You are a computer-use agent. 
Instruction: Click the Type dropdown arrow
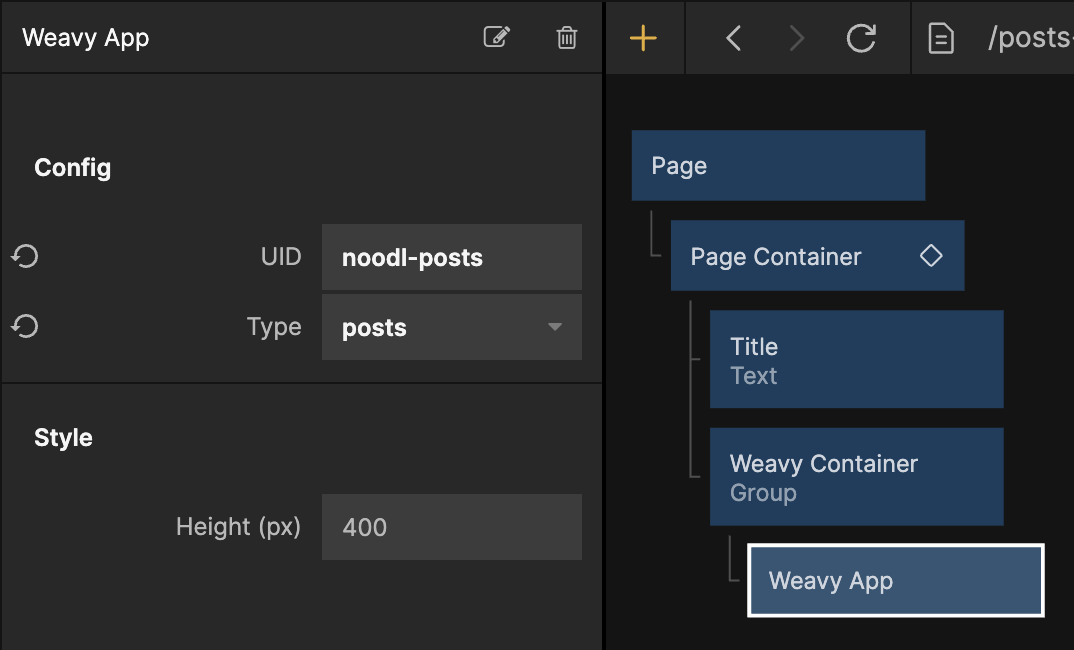pyautogui.click(x=555, y=328)
